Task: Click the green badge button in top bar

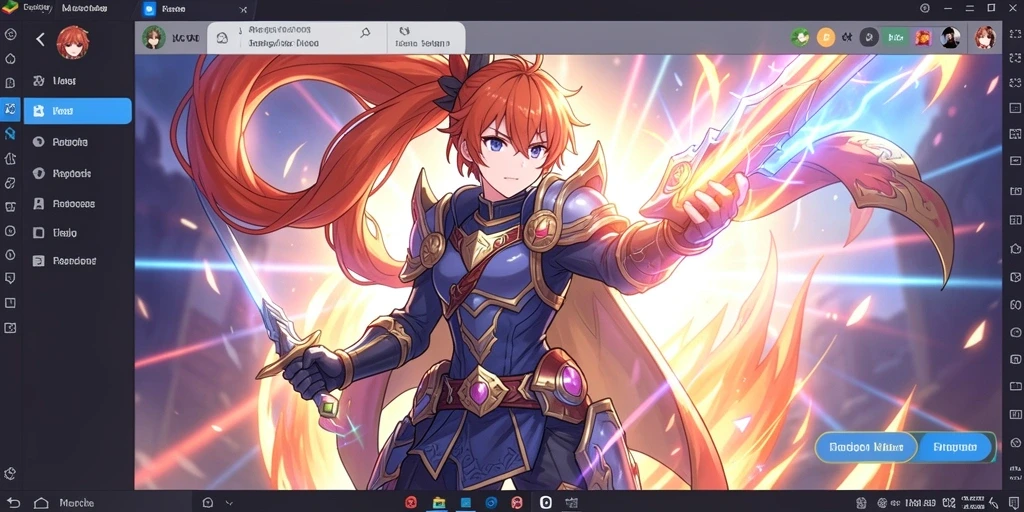Action: pyautogui.click(x=895, y=37)
